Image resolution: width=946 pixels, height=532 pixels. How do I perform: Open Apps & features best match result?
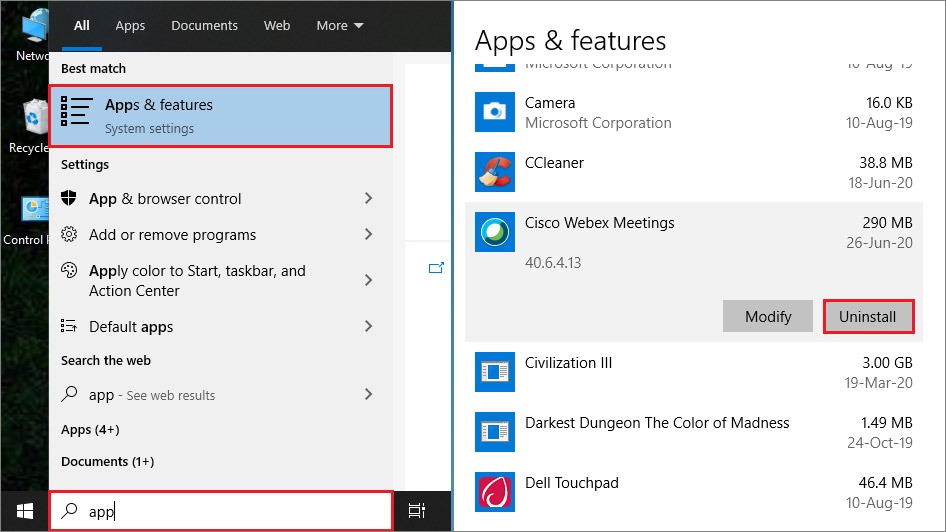coord(221,116)
